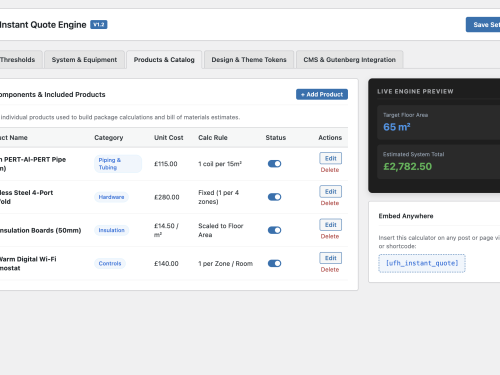Edit the PERT-Al-PERT Pipe product

click(x=331, y=158)
